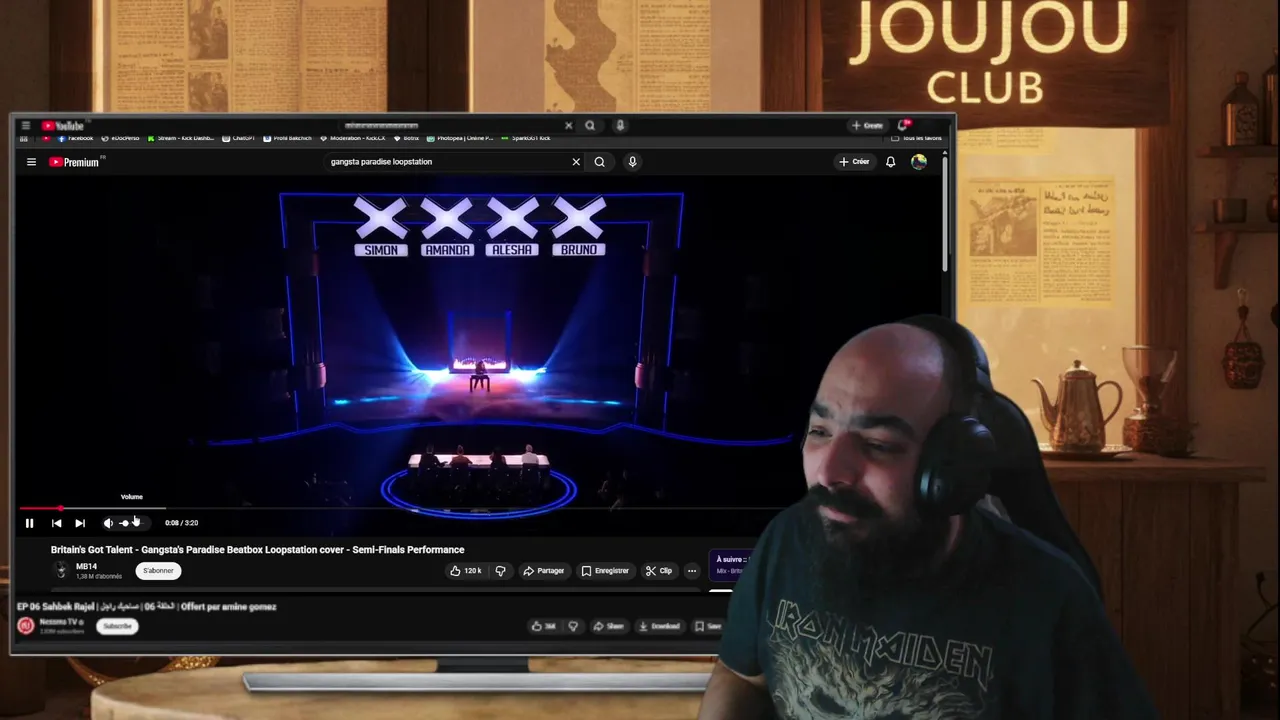Open the notifications bell next to Créer
The width and height of the screenshot is (1280, 720).
pyautogui.click(x=890, y=161)
